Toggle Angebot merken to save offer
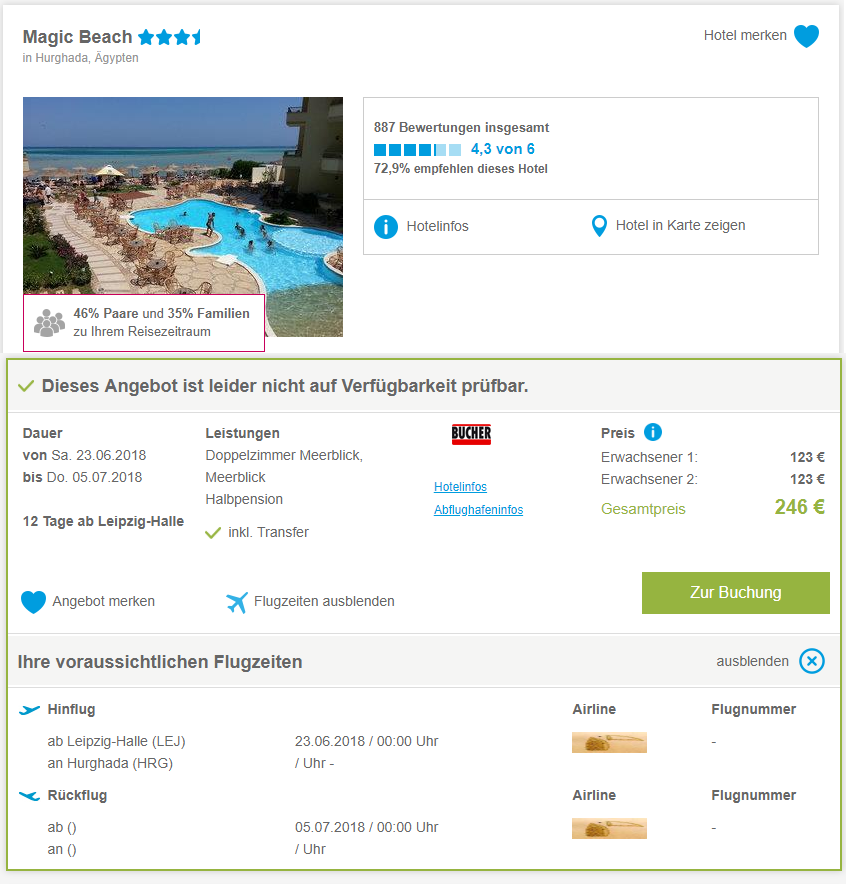 (x=104, y=602)
